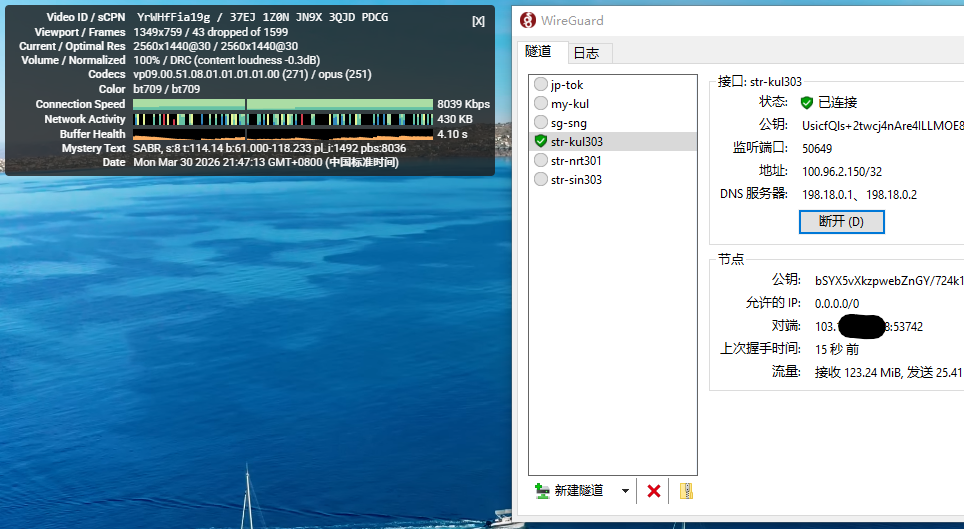The image size is (964, 529).
Task: Click the Codecs value vp09.00.51.08
Action: (252, 74)
